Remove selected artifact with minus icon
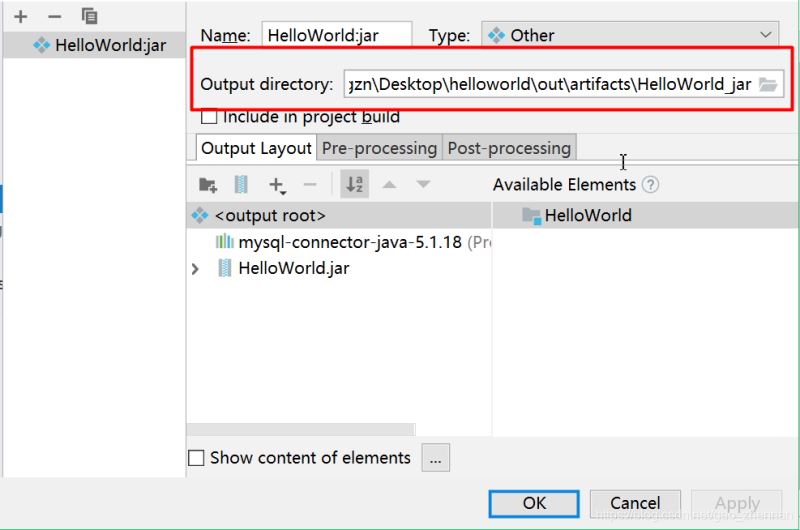 click(x=55, y=17)
